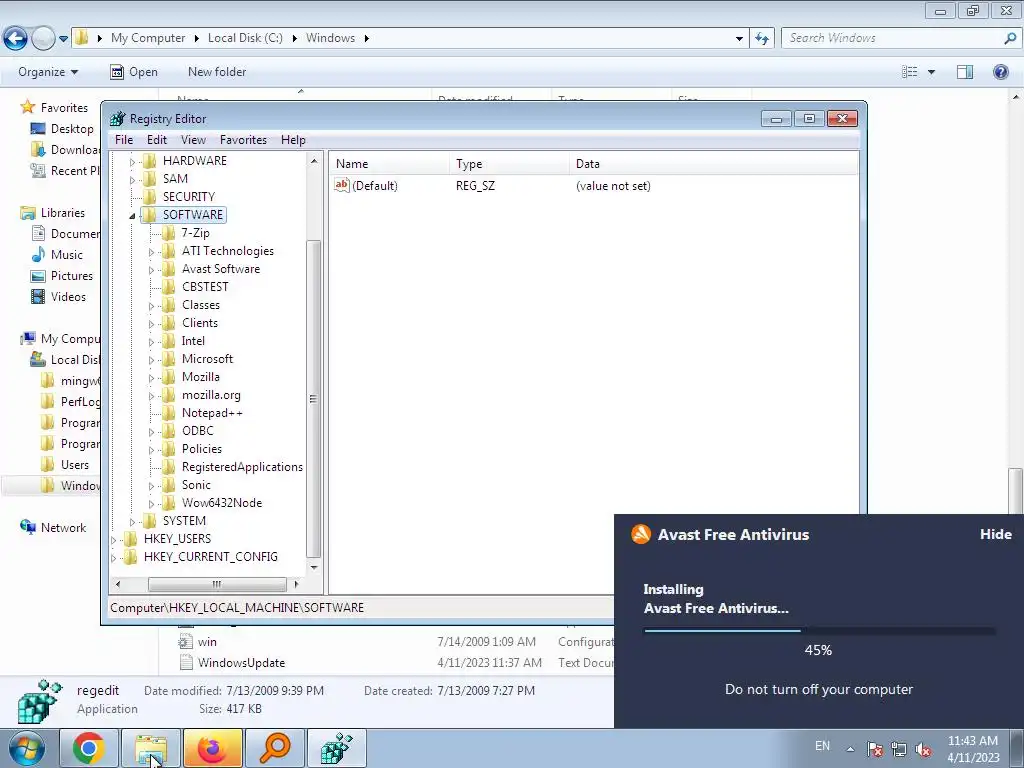The width and height of the screenshot is (1024, 768).
Task: Select the (Default) string value icon
Action: [342, 185]
